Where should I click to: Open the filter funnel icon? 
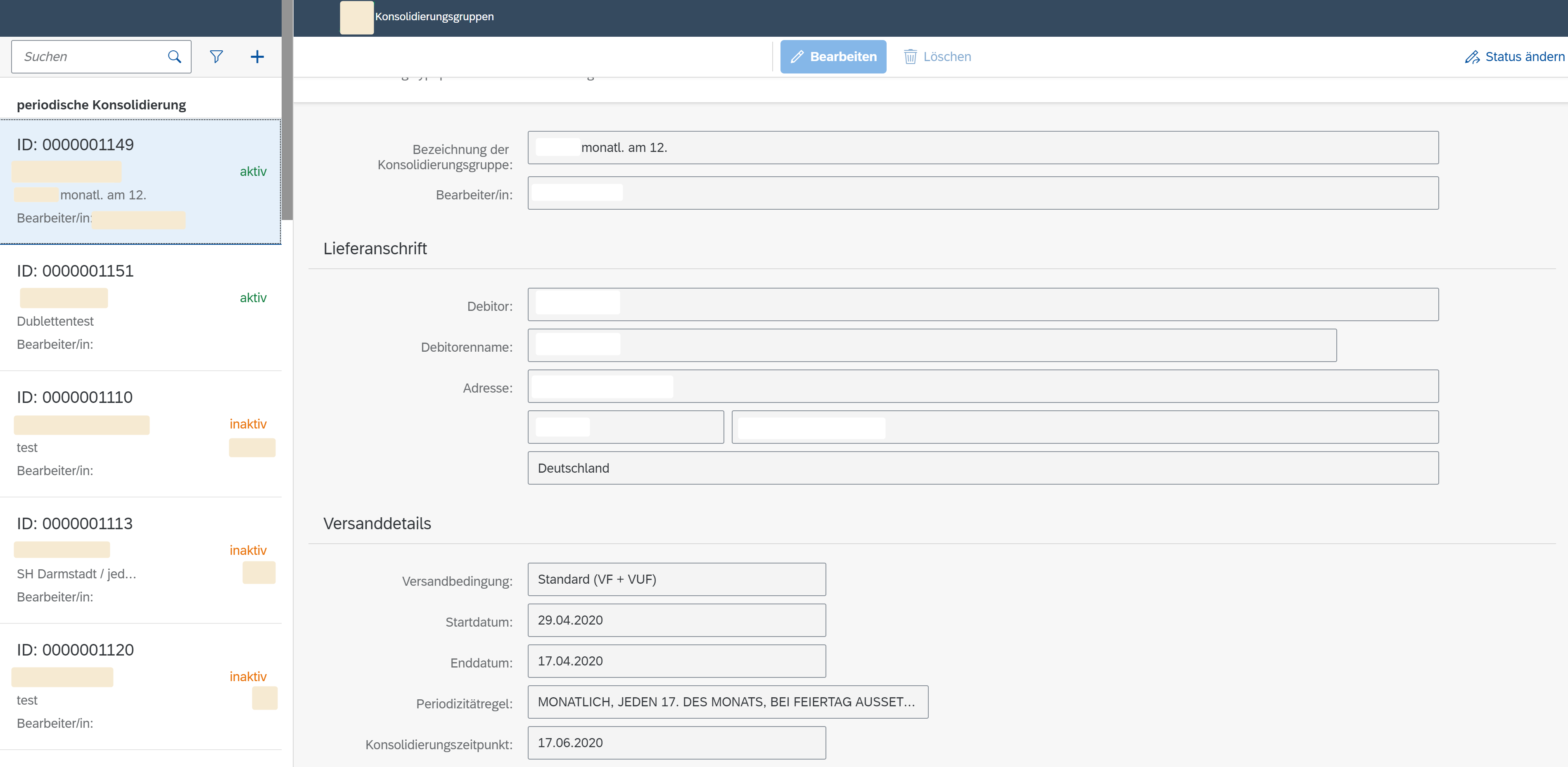[216, 57]
